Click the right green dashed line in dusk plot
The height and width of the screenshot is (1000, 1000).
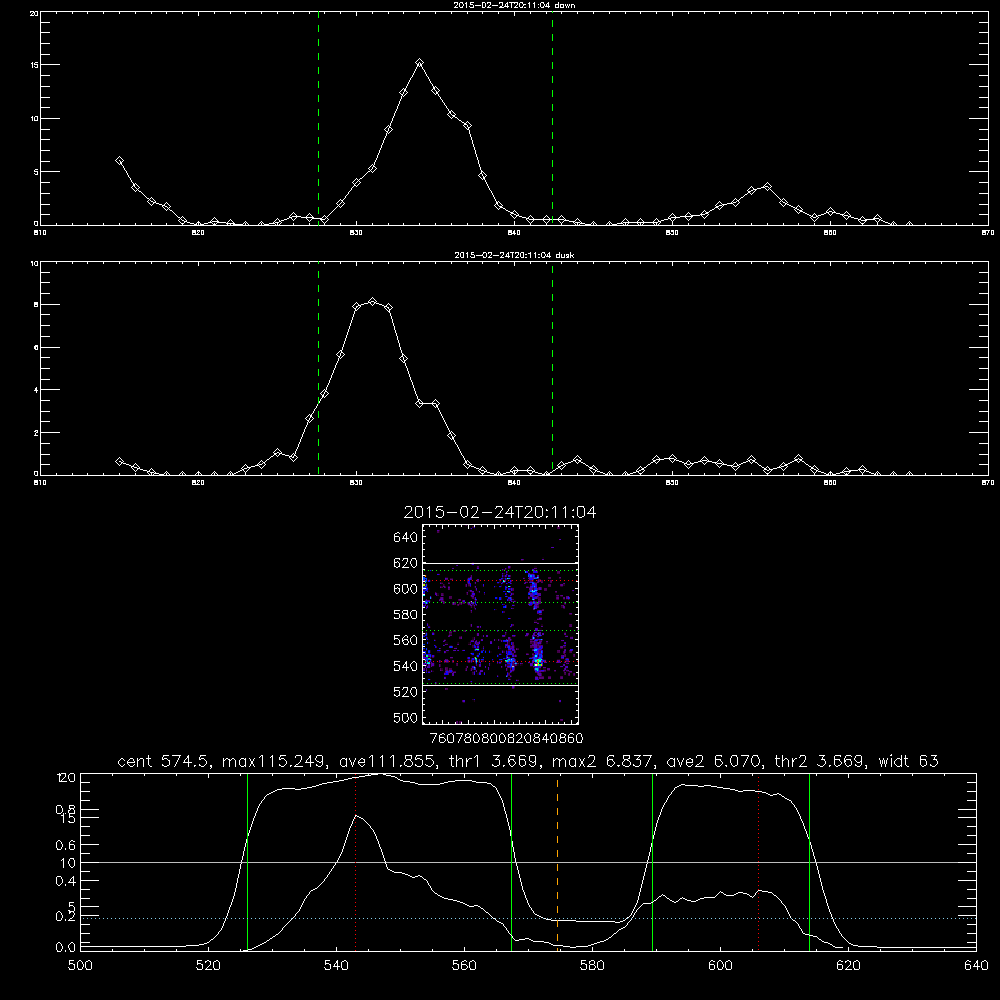click(552, 368)
